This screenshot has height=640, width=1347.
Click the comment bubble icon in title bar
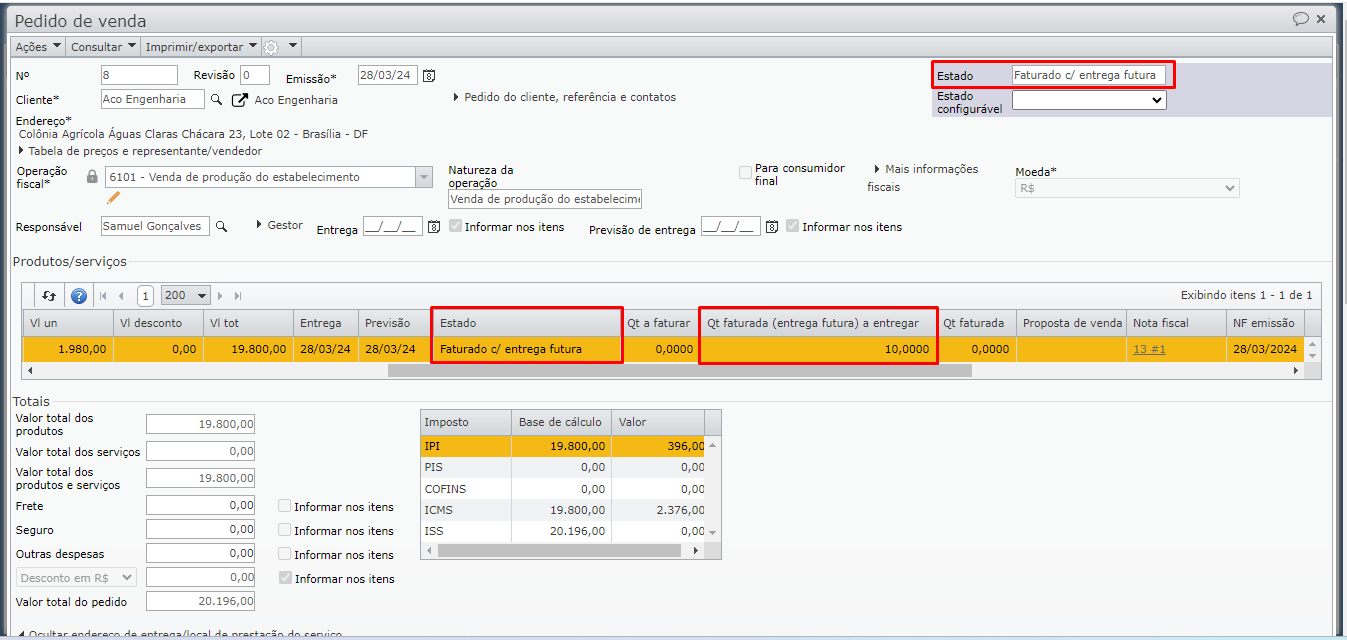click(1300, 19)
